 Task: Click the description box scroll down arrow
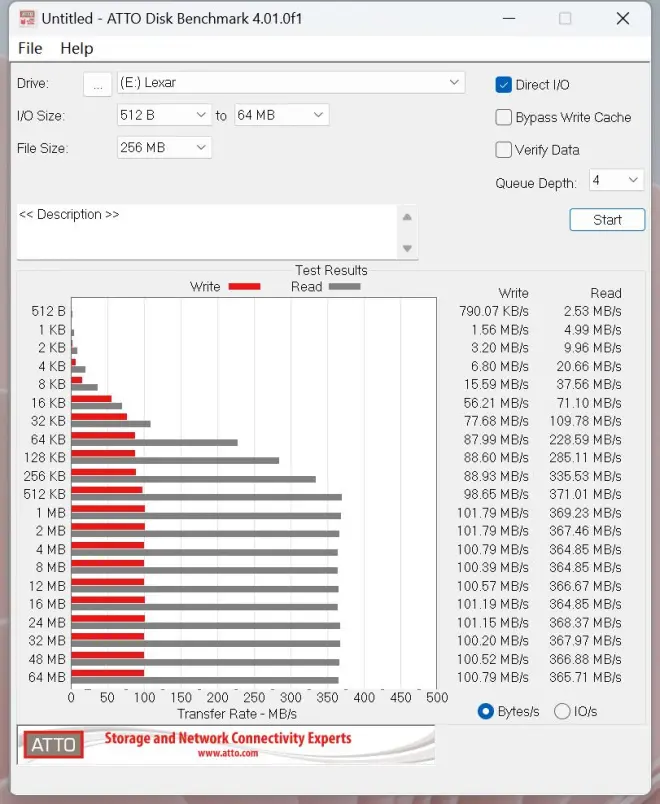407,248
